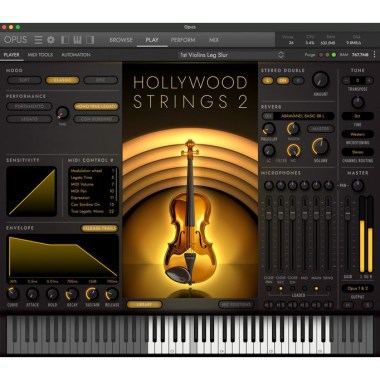Open the three-dot options menu icon

(374, 55)
